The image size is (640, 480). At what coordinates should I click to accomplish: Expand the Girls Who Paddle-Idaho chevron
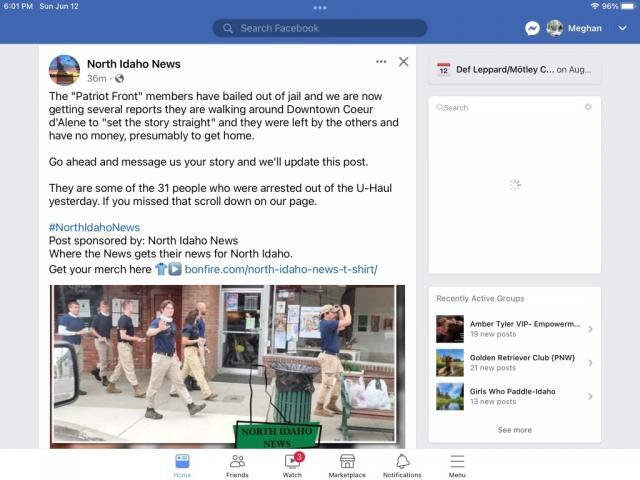590,396
